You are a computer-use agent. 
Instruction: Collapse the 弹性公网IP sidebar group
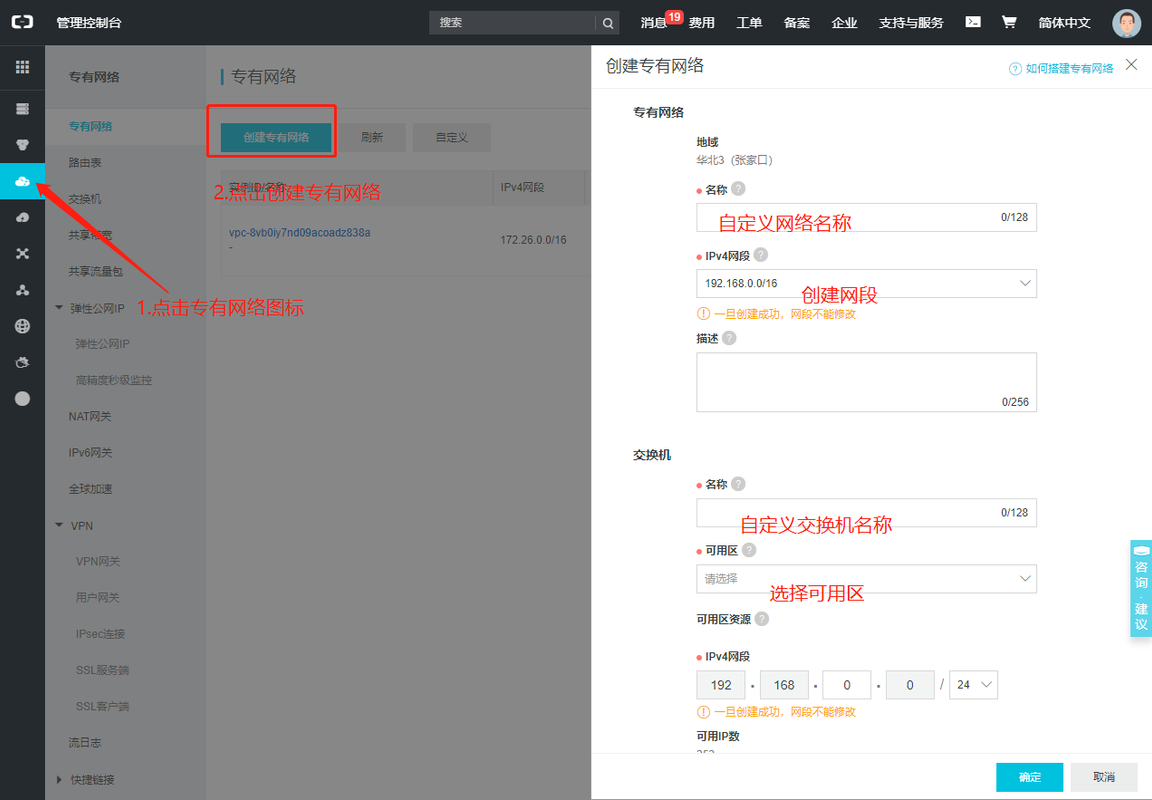[x=59, y=308]
